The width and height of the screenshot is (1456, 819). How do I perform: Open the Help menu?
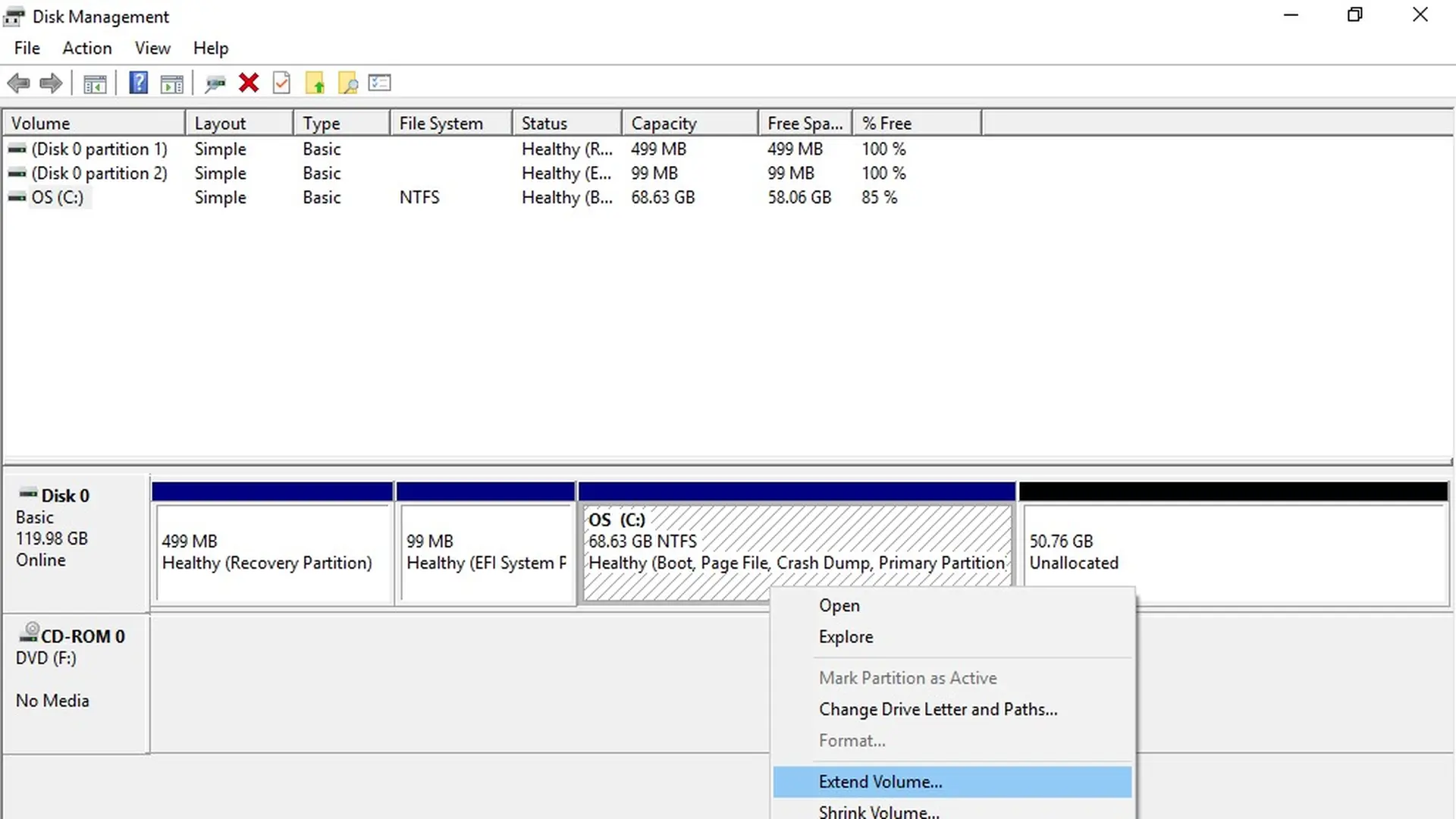point(210,48)
